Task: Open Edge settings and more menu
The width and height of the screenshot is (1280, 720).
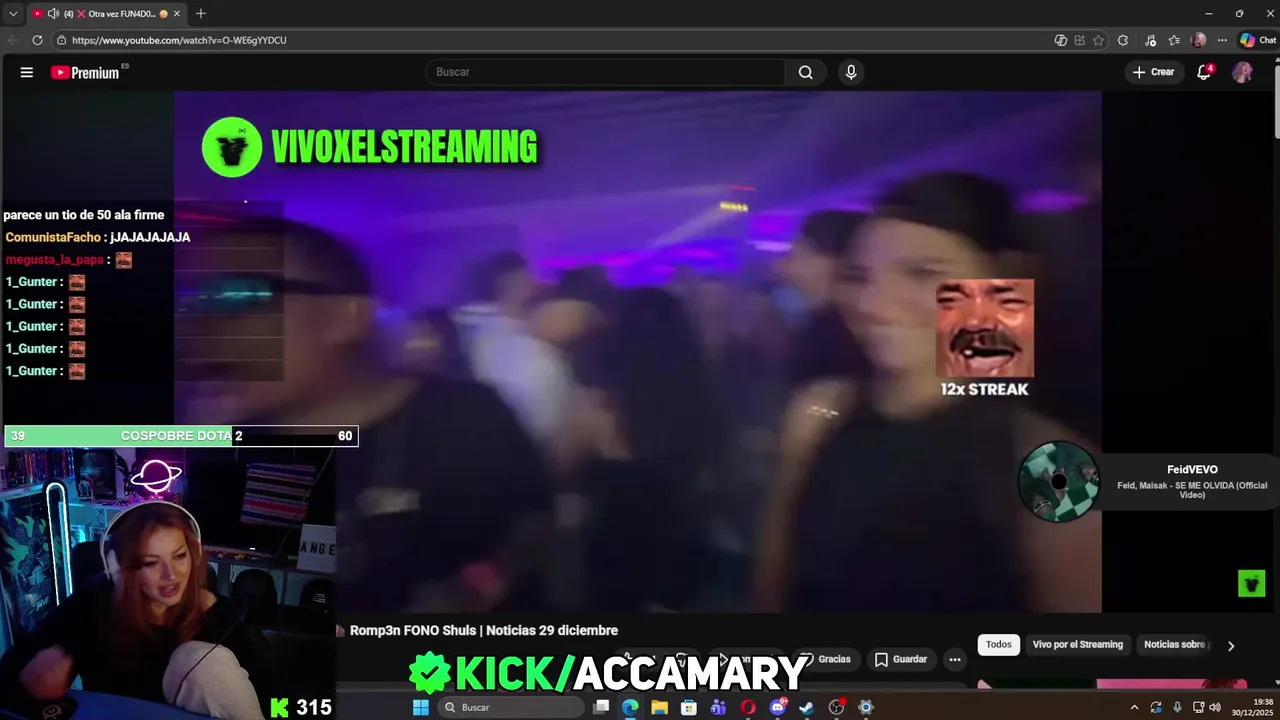Action: tap(1222, 40)
